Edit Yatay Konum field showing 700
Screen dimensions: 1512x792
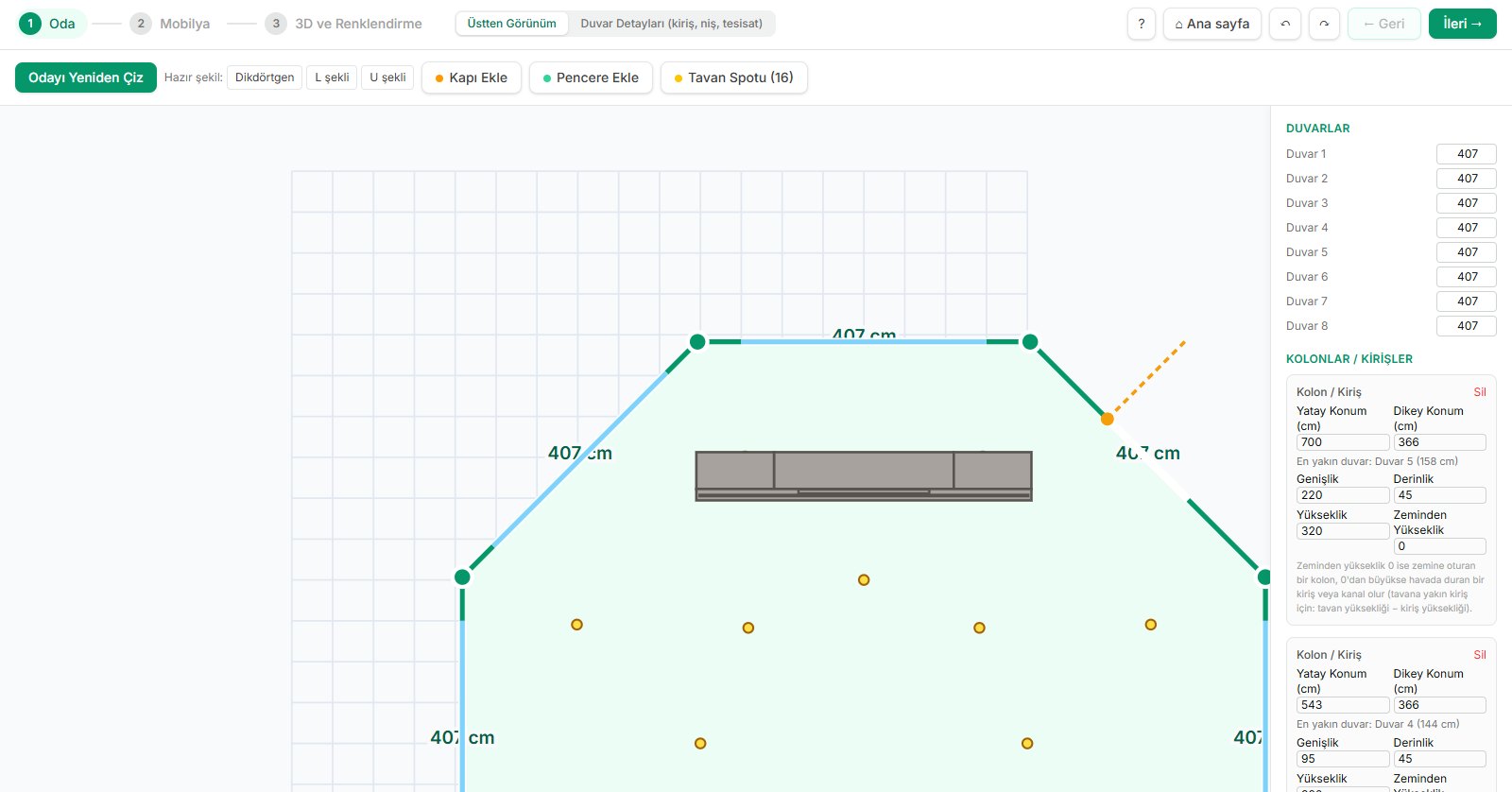(1343, 442)
